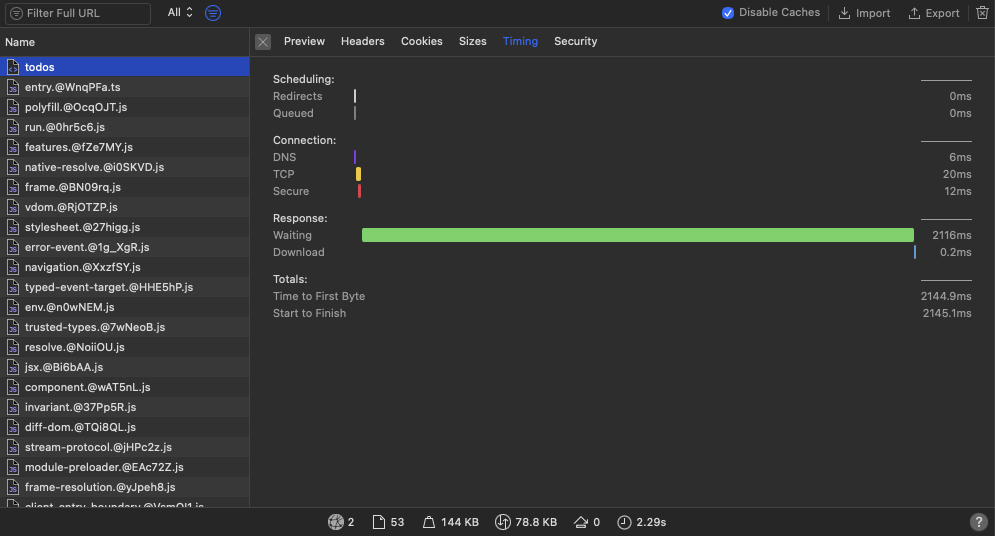Click the red Secure timing bar
995x536 pixels.
point(359,192)
